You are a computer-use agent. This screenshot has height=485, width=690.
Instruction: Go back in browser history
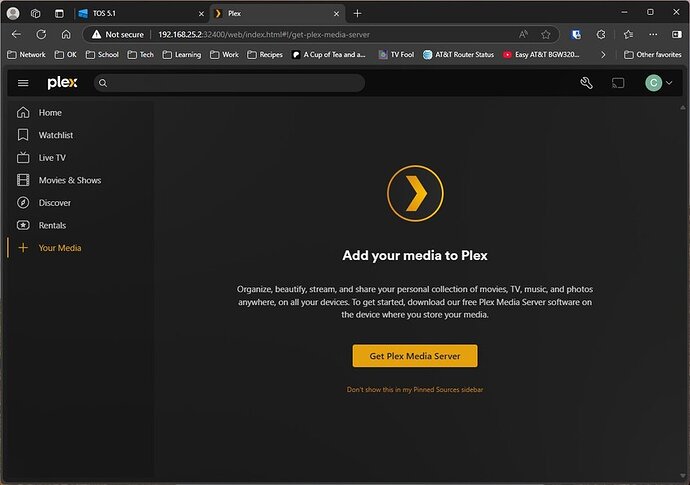[16, 34]
